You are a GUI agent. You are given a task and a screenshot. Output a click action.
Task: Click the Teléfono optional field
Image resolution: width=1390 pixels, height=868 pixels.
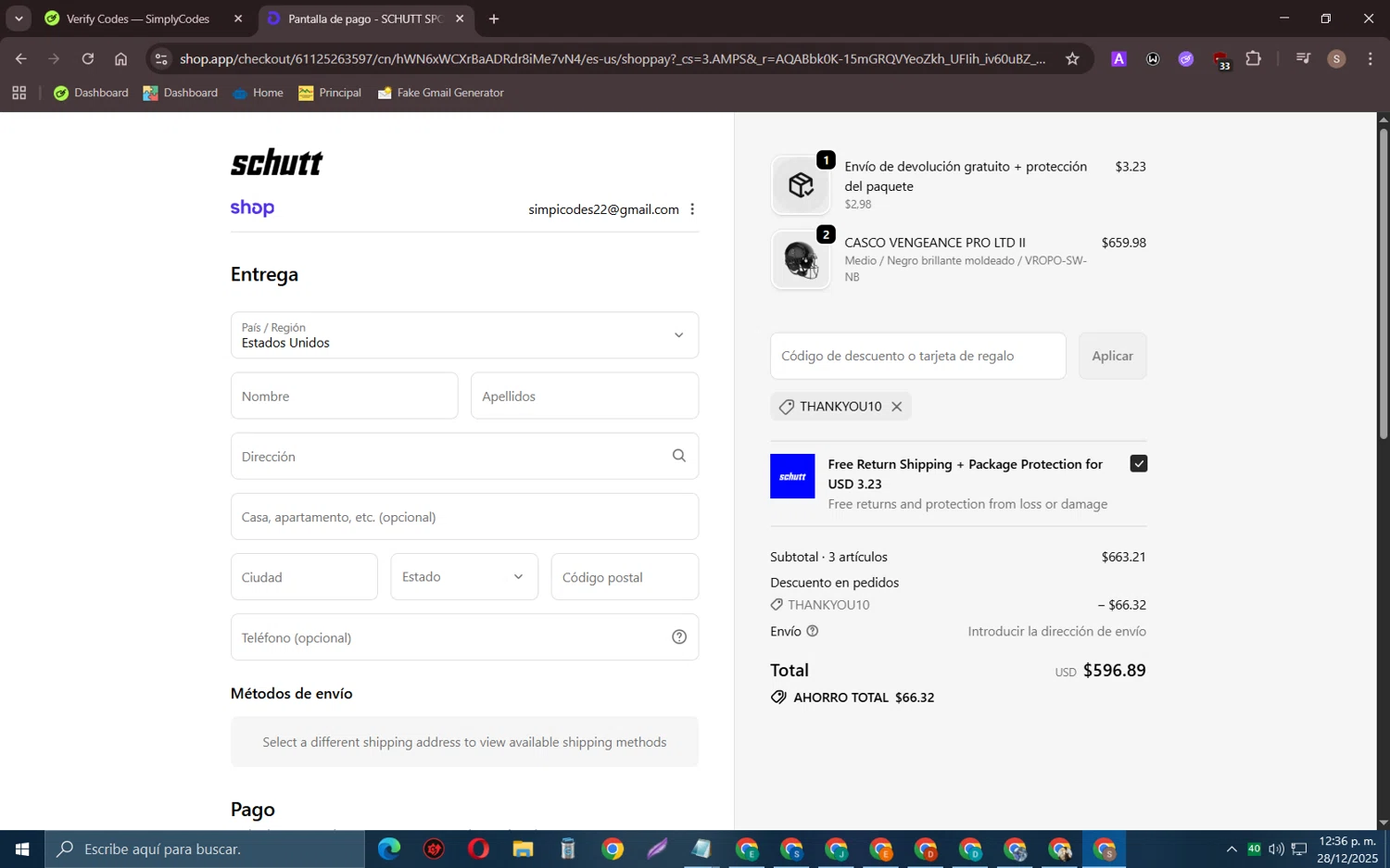tap(464, 637)
